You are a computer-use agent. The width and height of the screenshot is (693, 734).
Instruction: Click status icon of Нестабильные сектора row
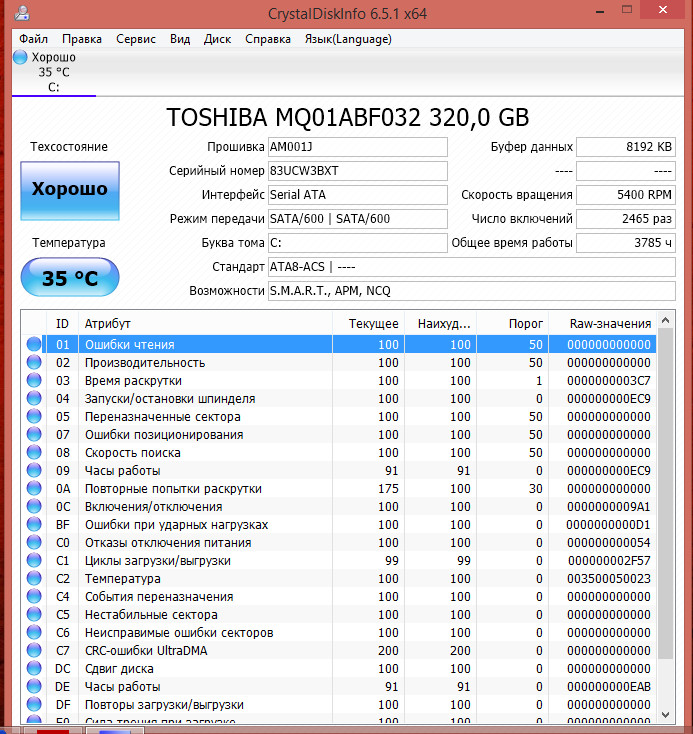[x=34, y=614]
